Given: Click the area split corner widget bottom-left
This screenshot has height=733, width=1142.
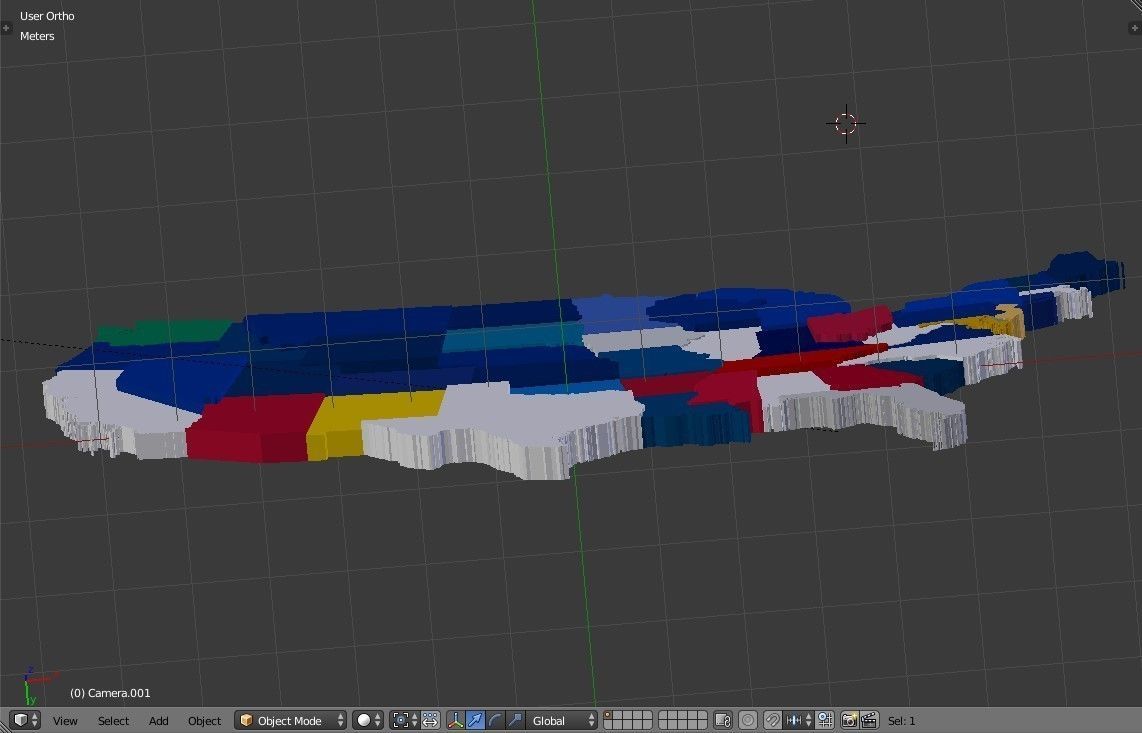Looking at the screenshot, I should pos(4,726).
